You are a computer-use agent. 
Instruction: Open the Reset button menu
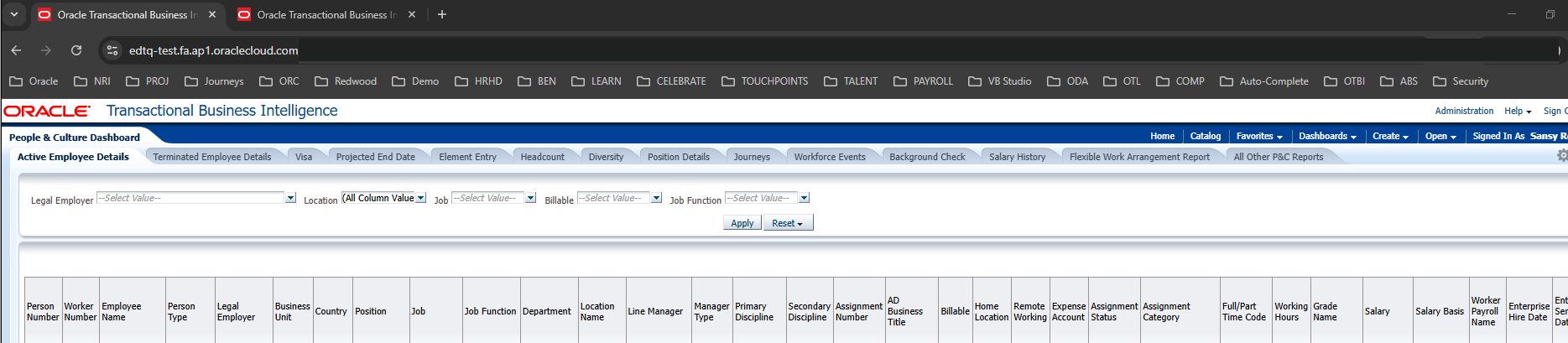tap(788, 223)
